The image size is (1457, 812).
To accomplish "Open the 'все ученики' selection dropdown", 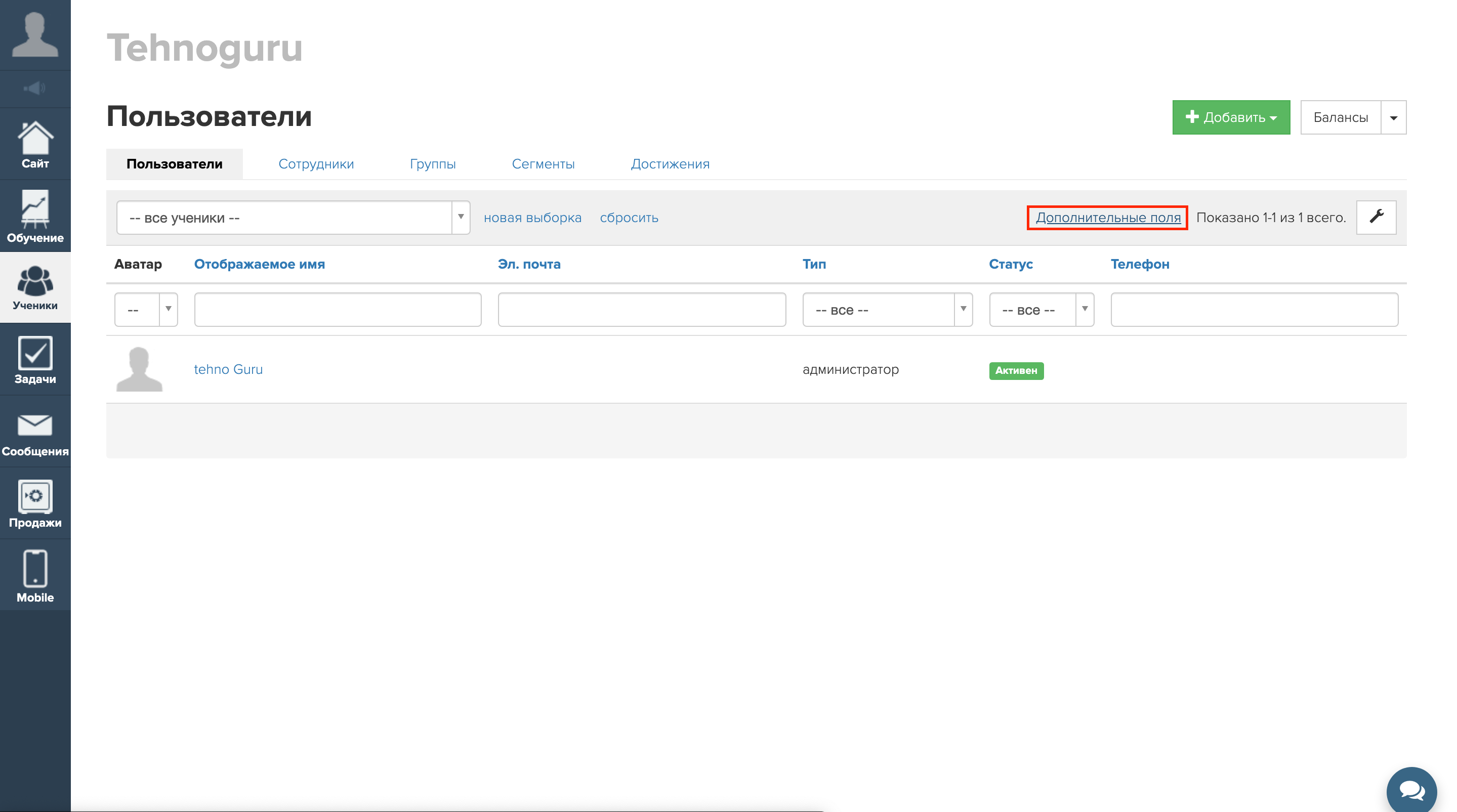I will point(293,218).
